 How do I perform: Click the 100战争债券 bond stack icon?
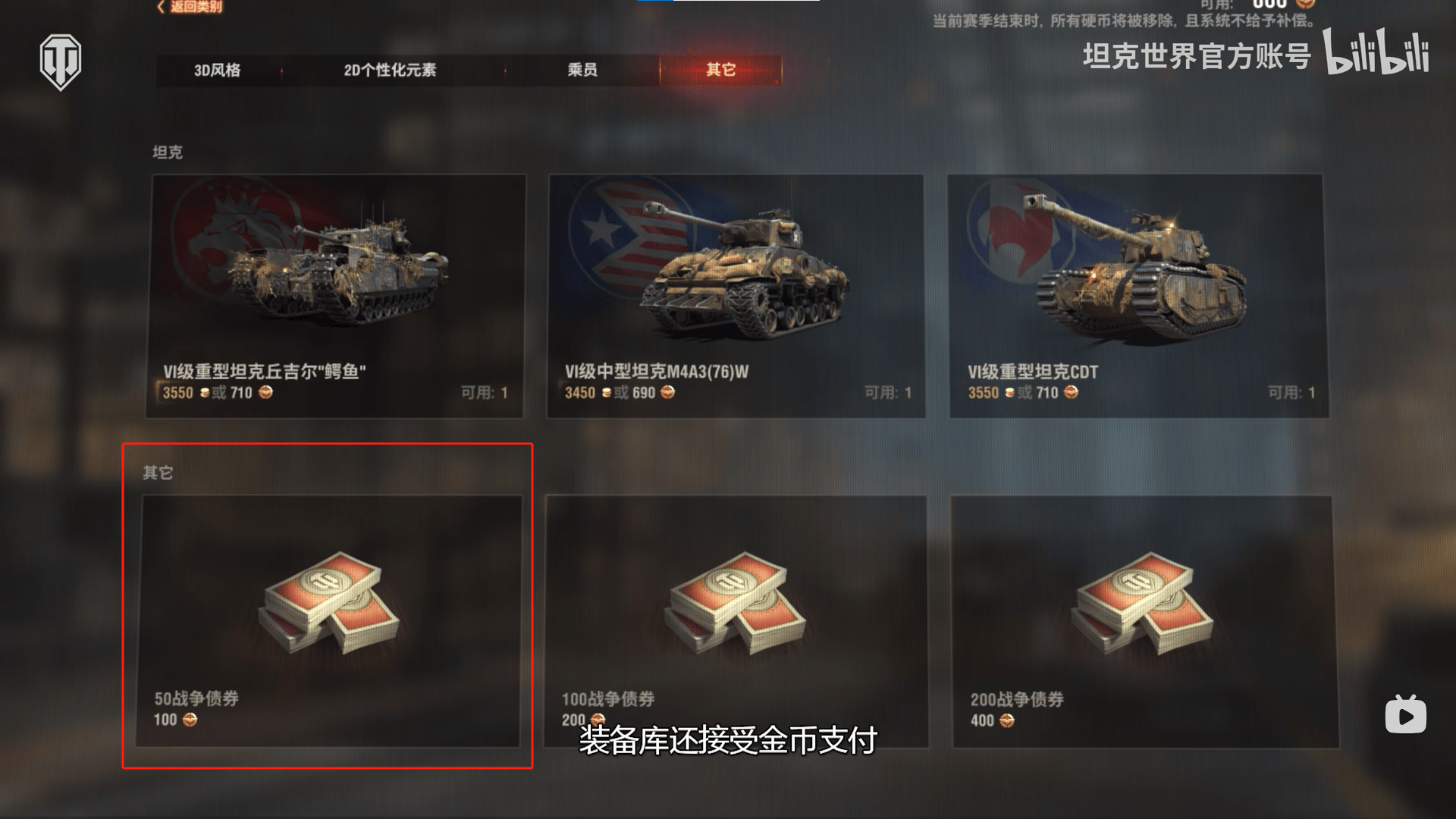click(735, 603)
